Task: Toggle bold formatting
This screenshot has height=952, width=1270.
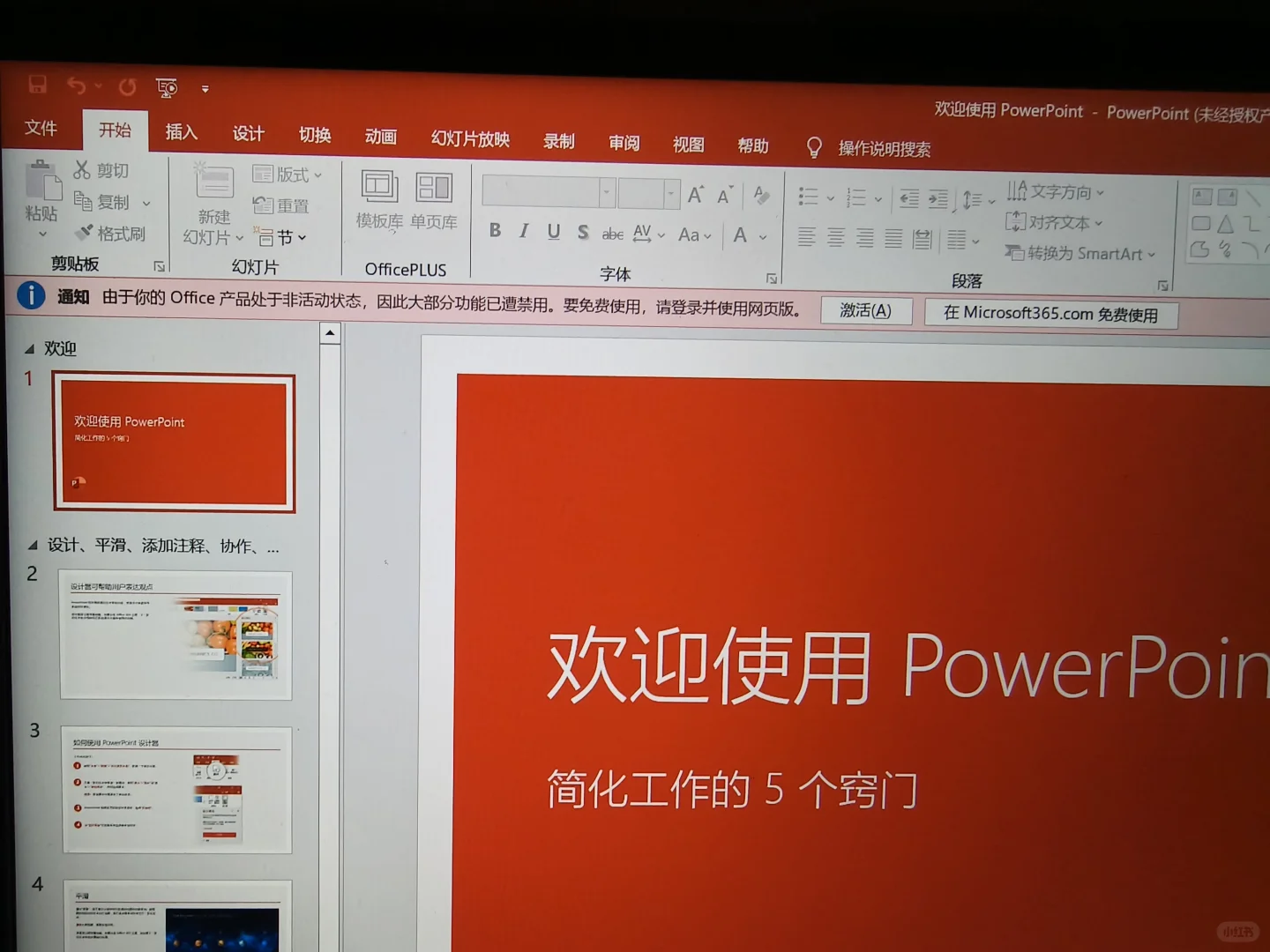Action: click(494, 231)
